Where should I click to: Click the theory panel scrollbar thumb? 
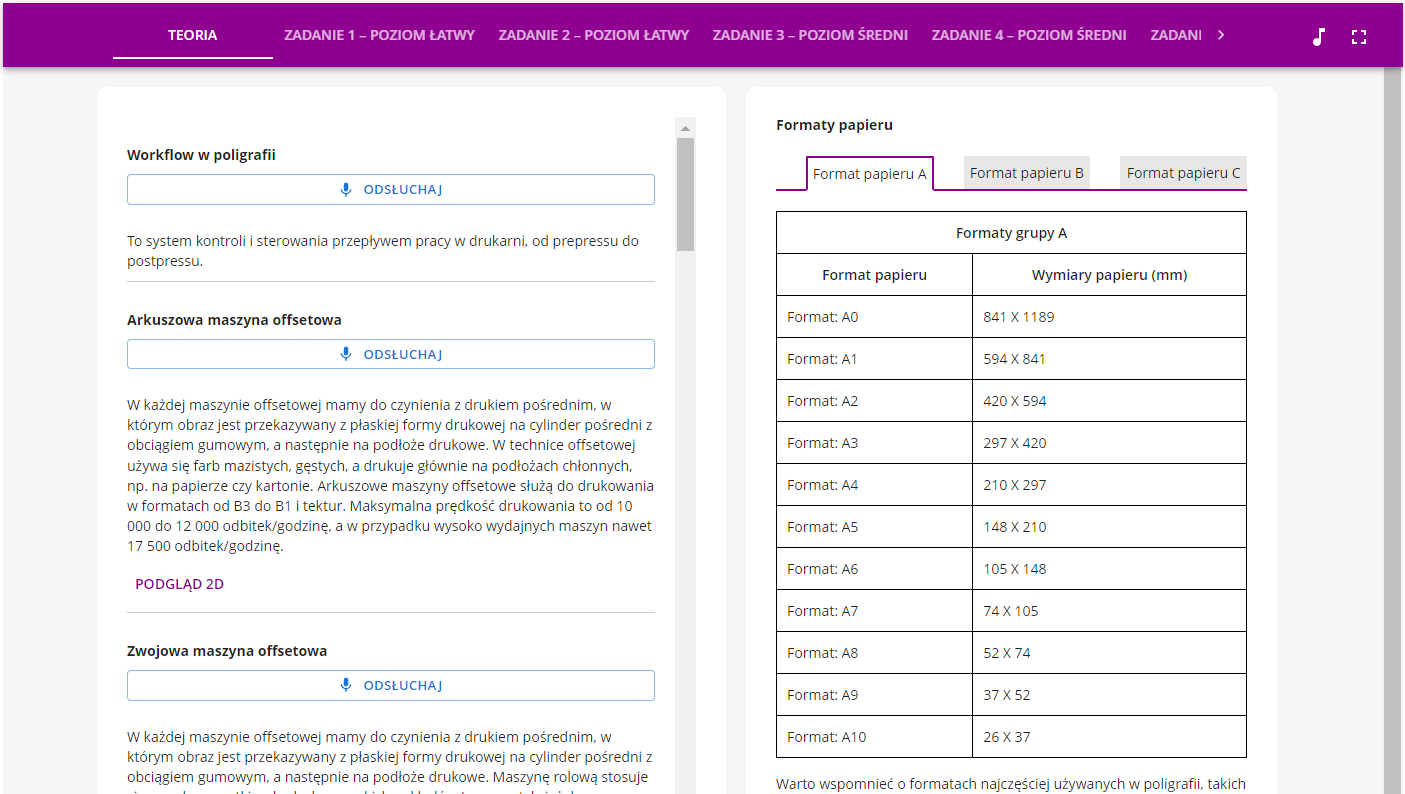click(x=685, y=193)
